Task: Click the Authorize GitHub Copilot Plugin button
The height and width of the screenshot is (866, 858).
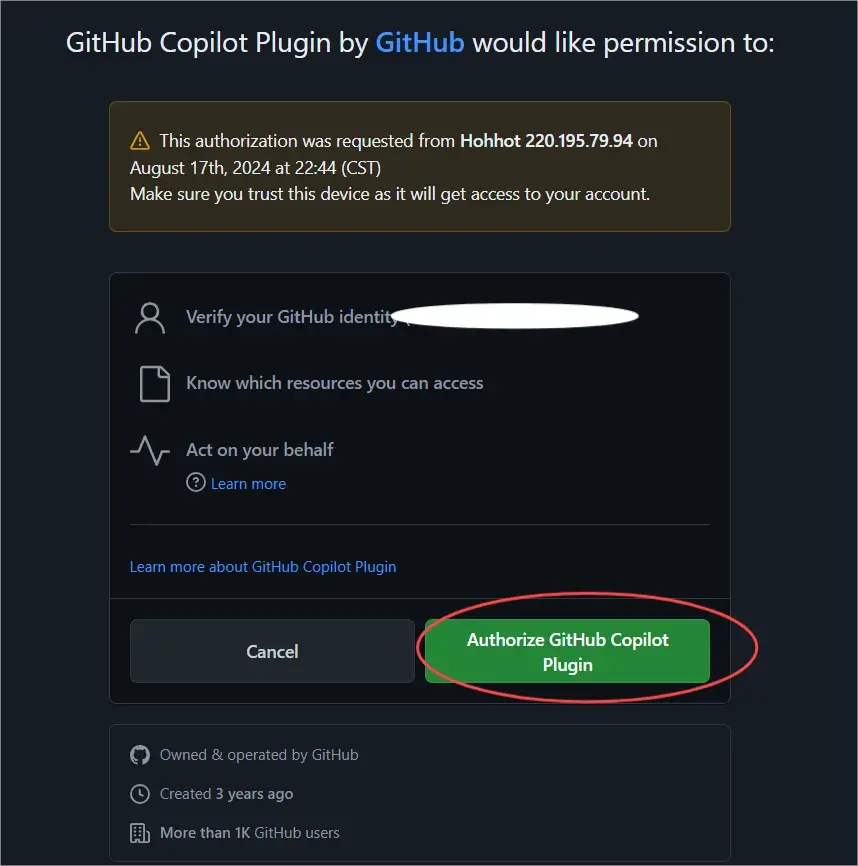Action: pos(567,652)
